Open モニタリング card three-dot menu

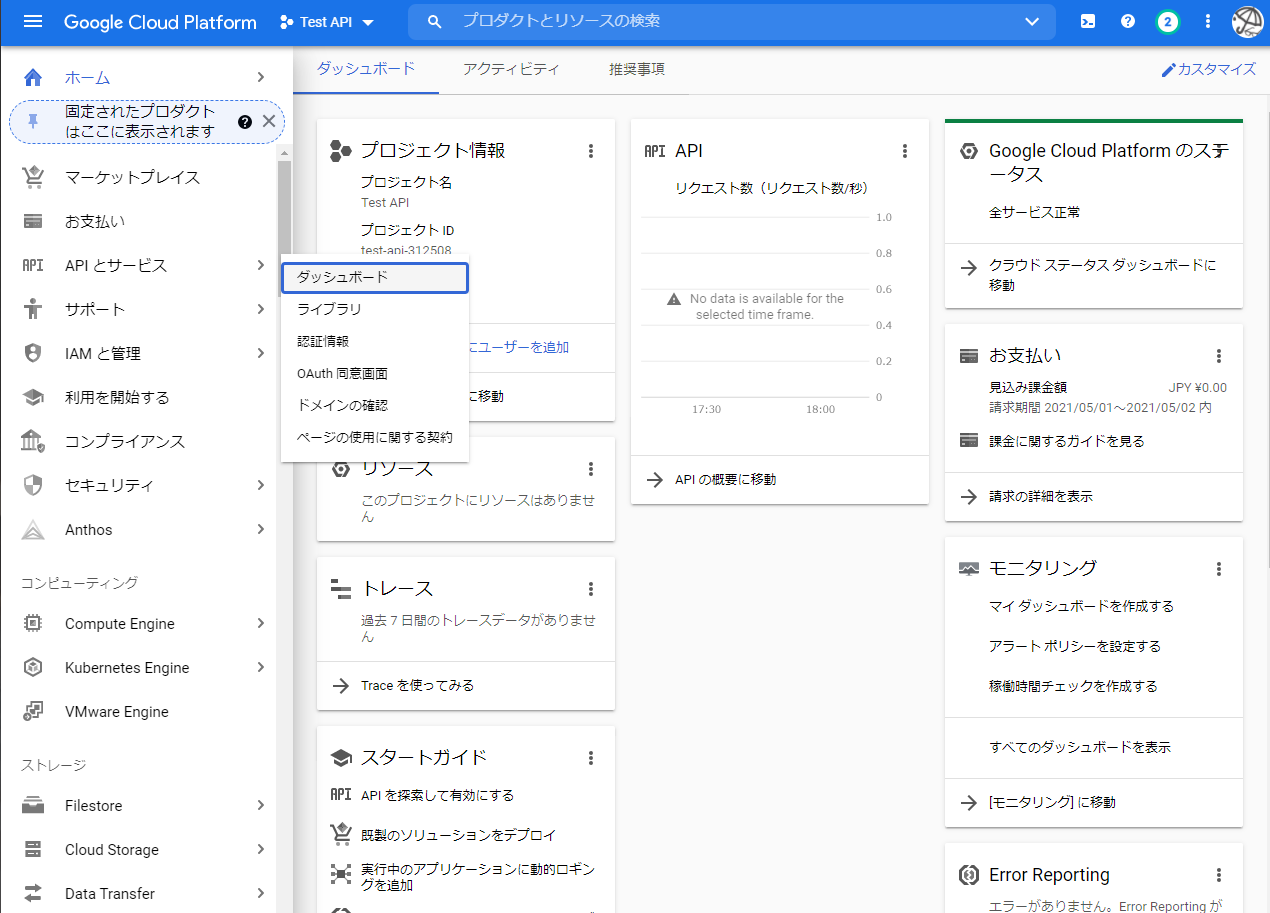tap(1219, 569)
